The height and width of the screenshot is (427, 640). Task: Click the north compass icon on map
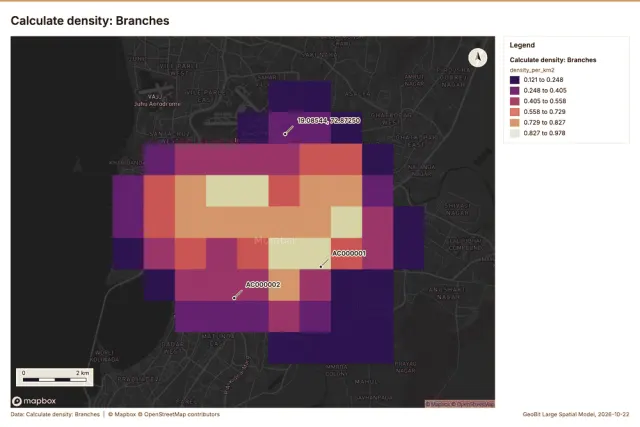coord(478,57)
